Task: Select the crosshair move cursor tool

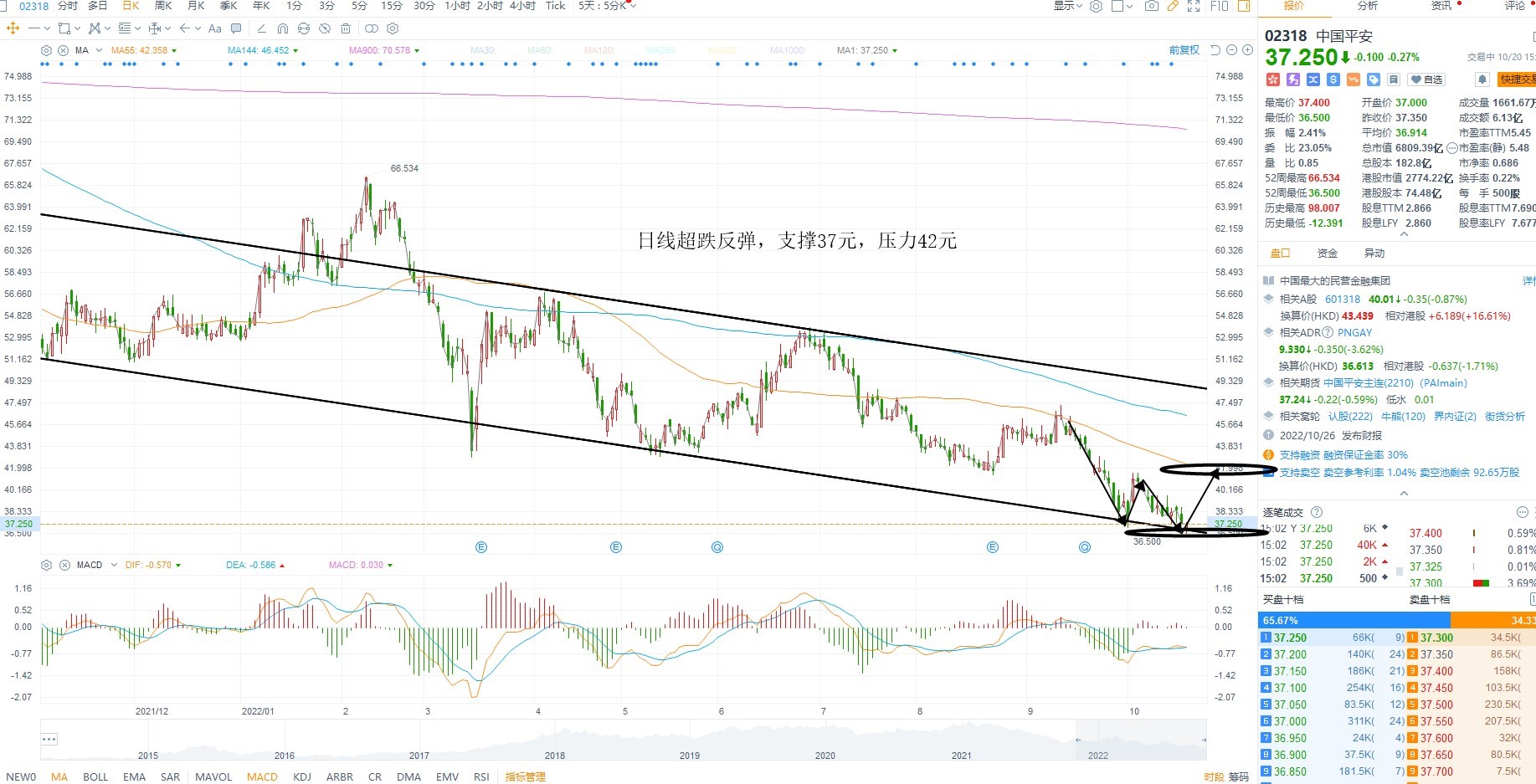Action: tap(13, 28)
